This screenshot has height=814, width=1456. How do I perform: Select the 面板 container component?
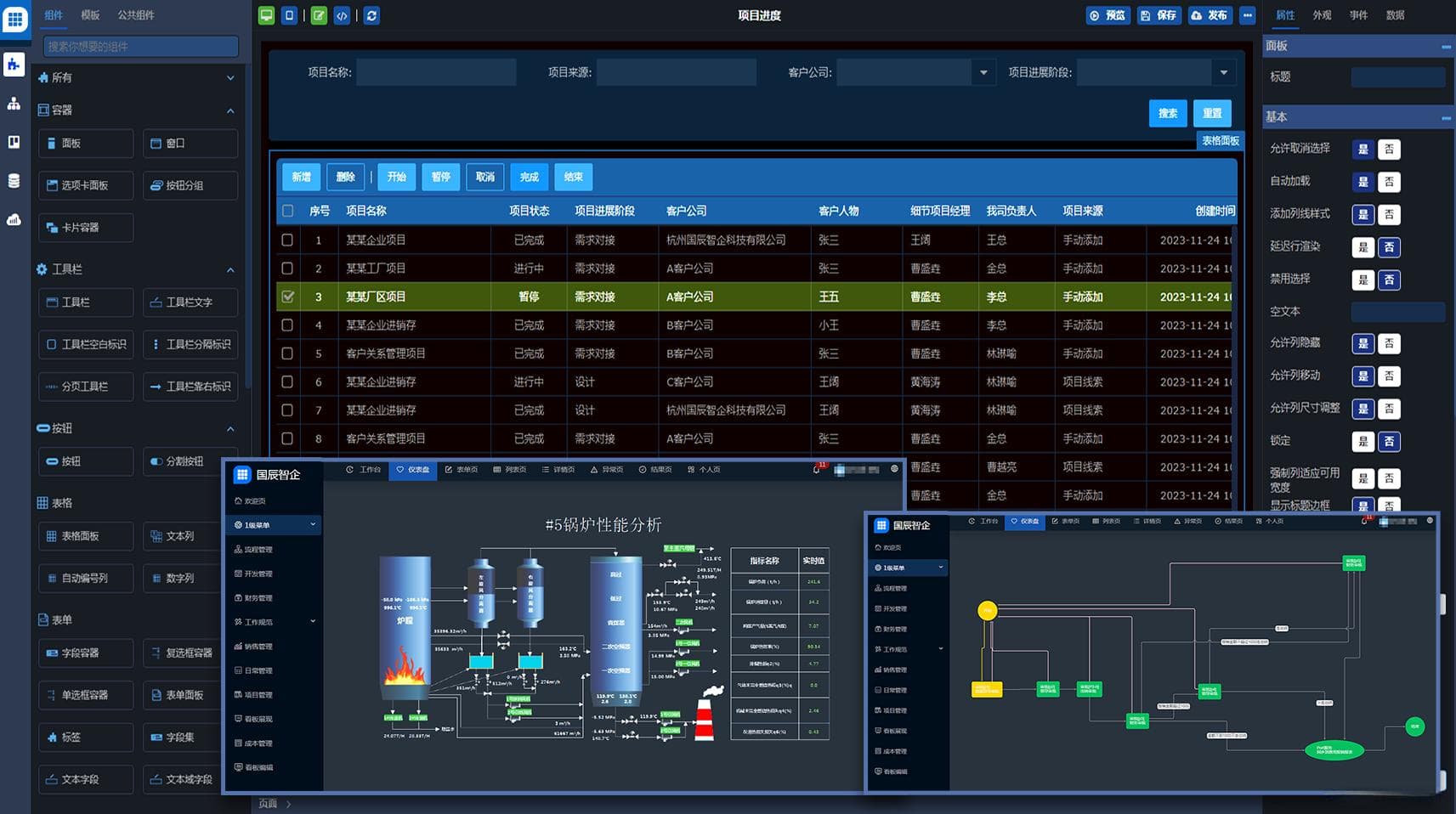click(86, 144)
